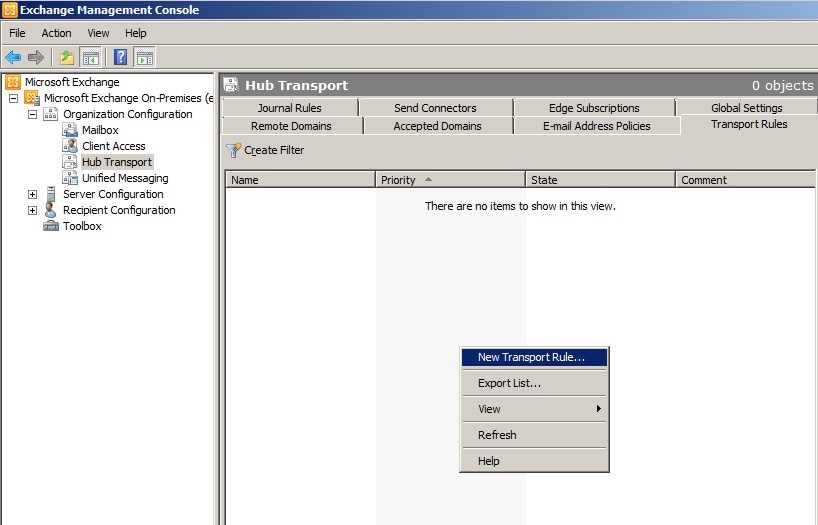Collapse the Organization Configuration node

(32, 114)
